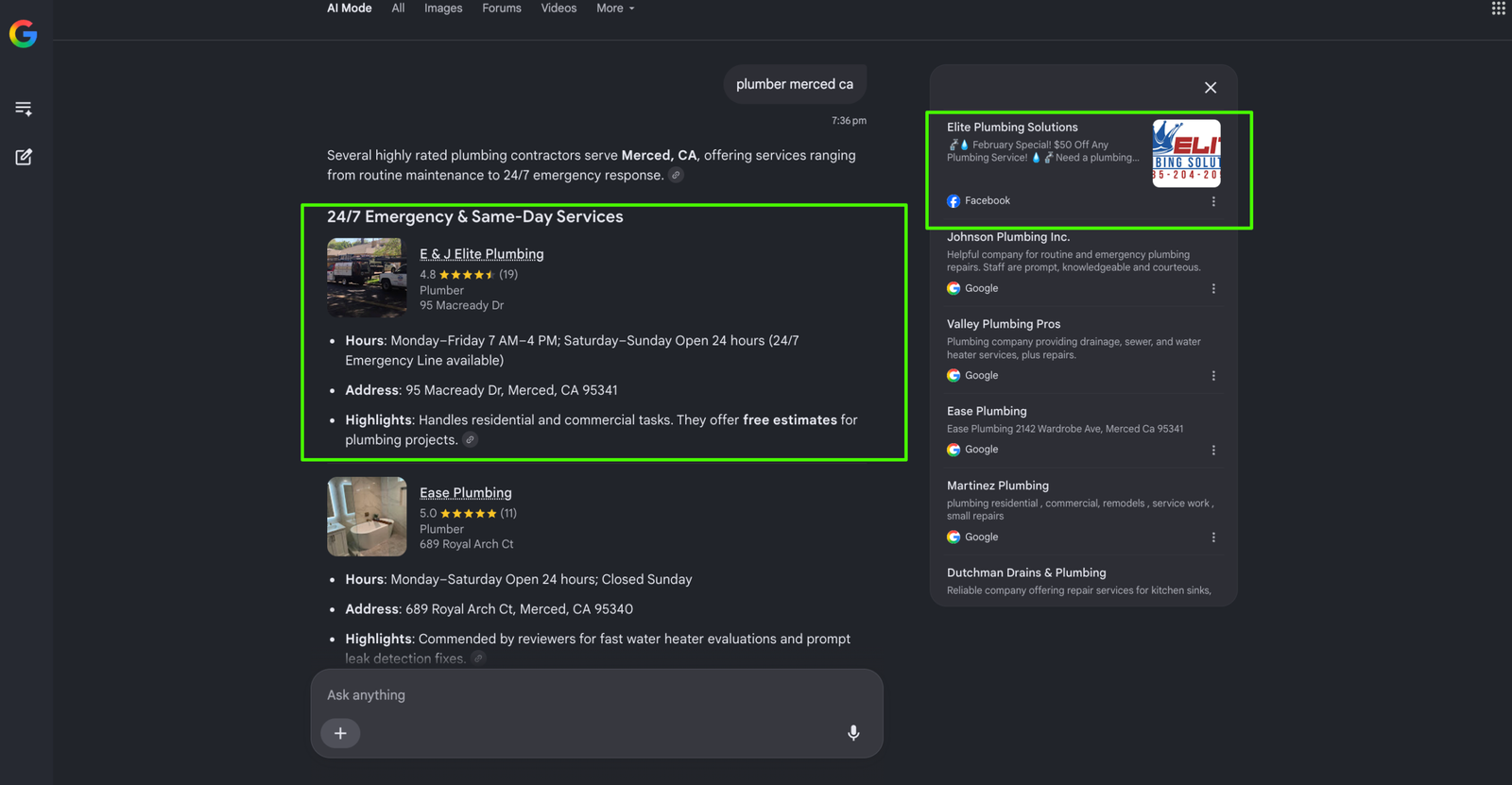The width and height of the screenshot is (1512, 785).
Task: Click the Google logo icon
Action: tap(24, 34)
